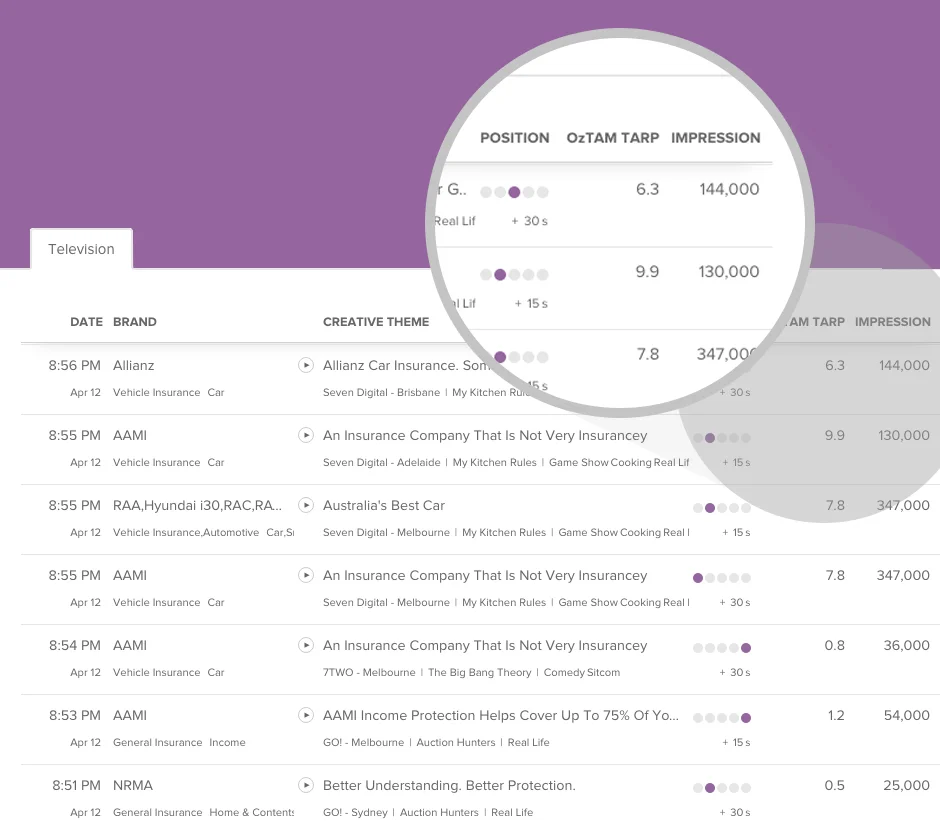Click the Home & Contents product label
The height and width of the screenshot is (827, 940).
click(251, 813)
